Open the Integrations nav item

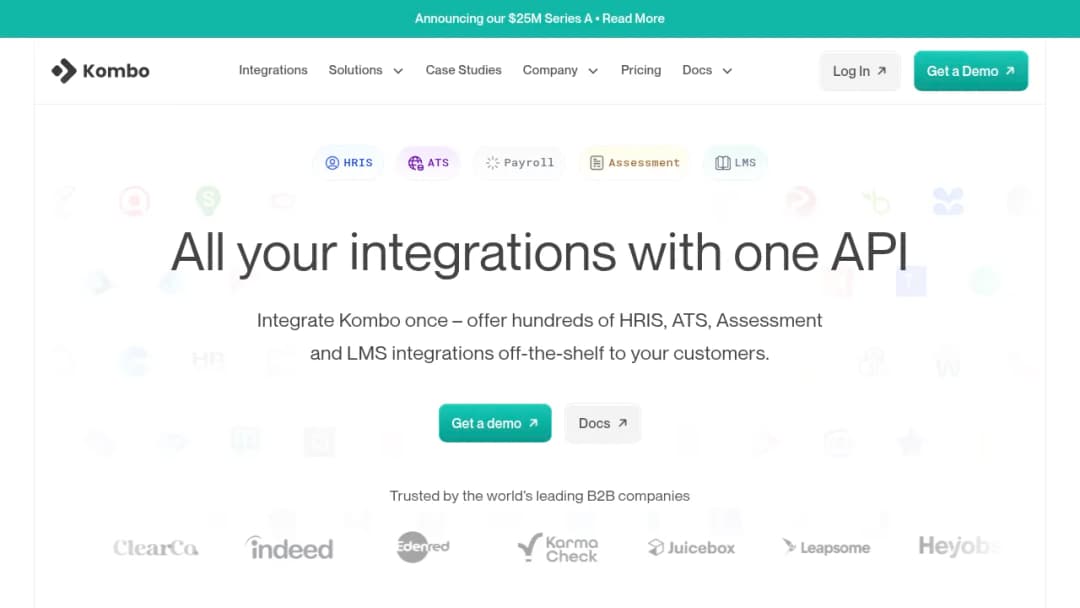[273, 70]
